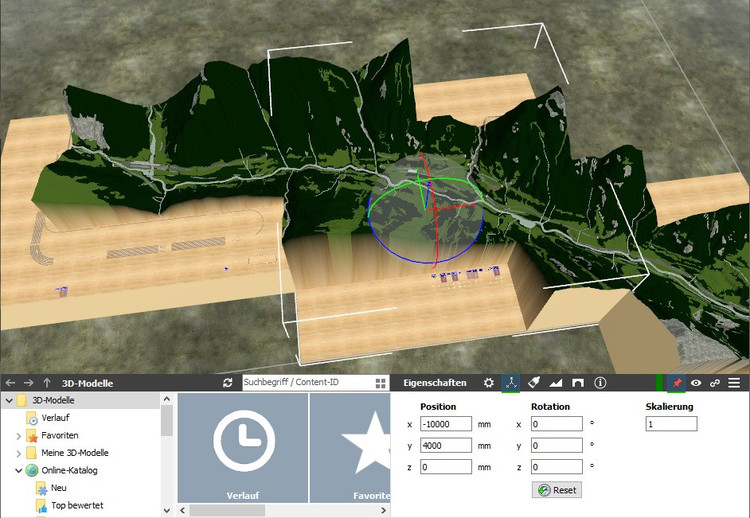Viewport: 750px width, 518px height.
Task: Select the position/transform axes icon
Action: coord(511,383)
